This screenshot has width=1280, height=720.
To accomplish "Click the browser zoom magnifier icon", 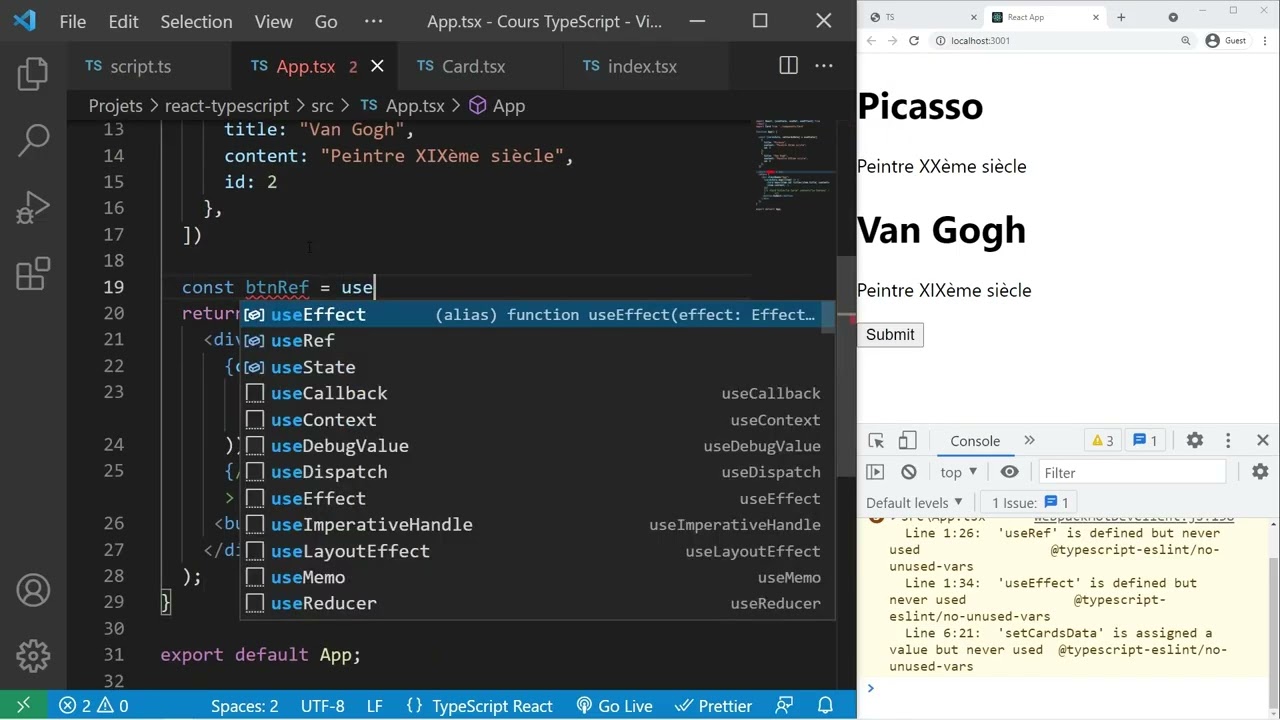I will click(x=1186, y=41).
